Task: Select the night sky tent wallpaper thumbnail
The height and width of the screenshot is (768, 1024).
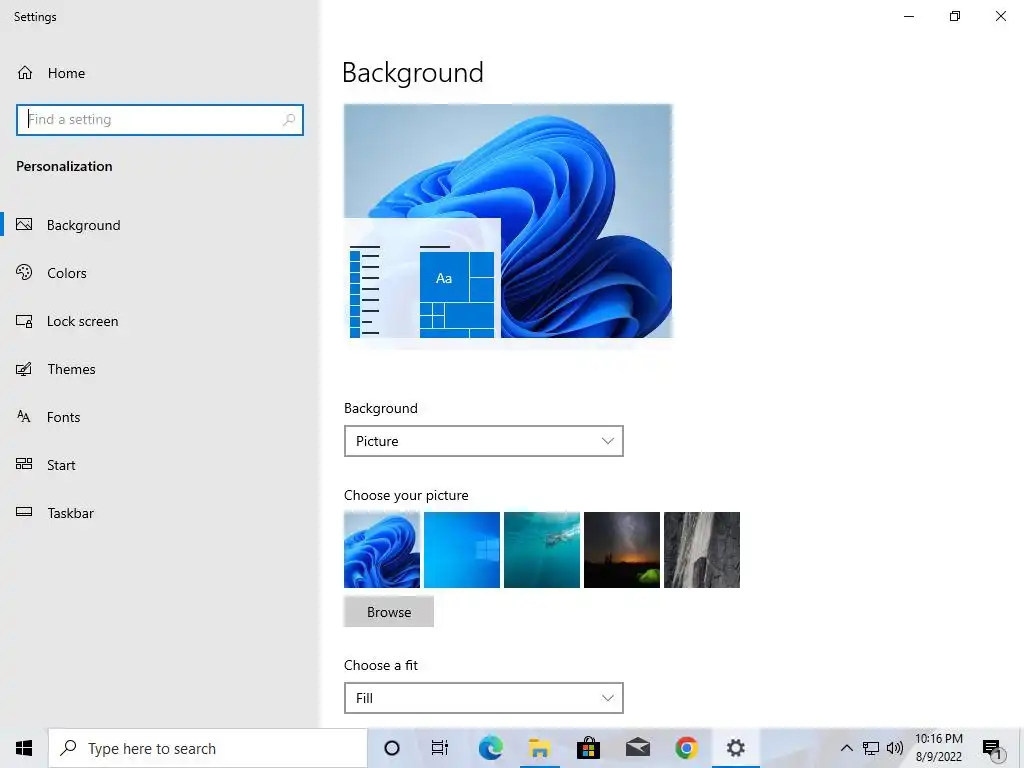Action: 622,550
